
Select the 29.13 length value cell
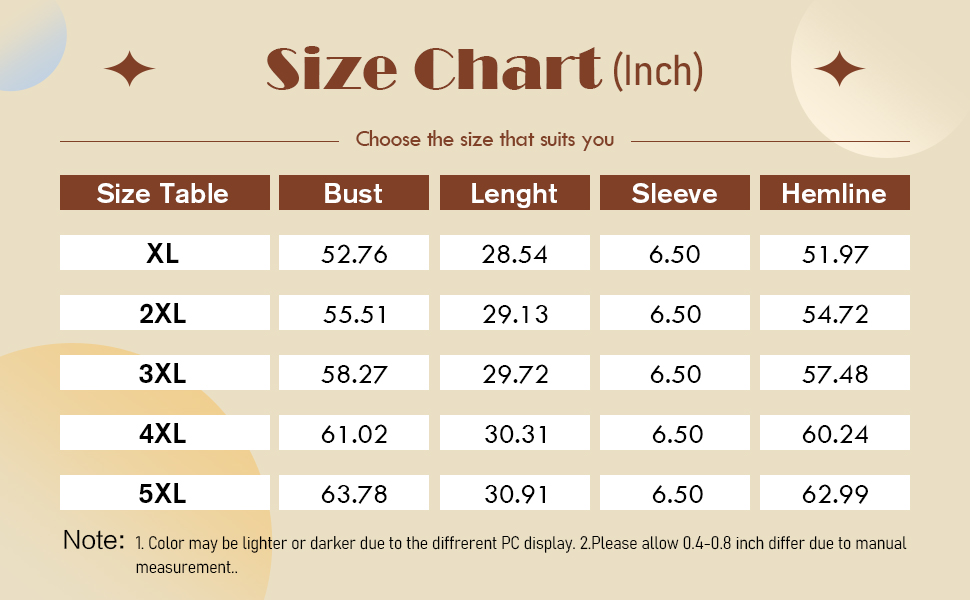point(514,313)
